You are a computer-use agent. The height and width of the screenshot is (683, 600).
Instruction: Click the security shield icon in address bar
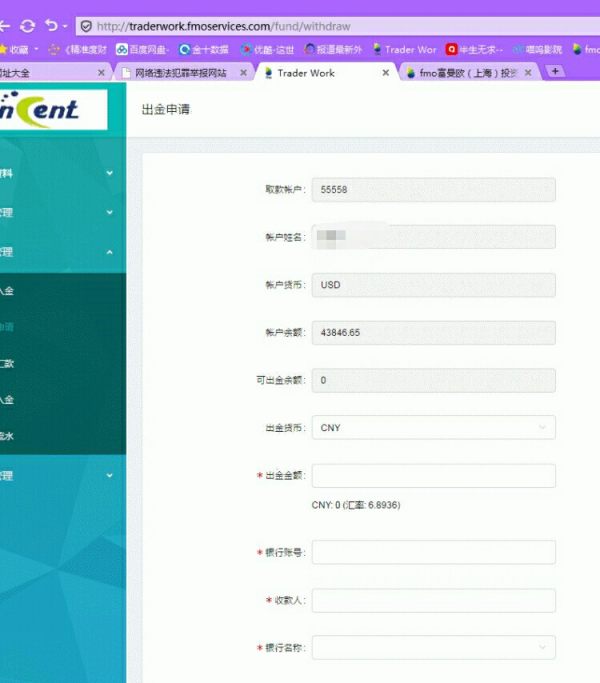pyautogui.click(x=86, y=26)
